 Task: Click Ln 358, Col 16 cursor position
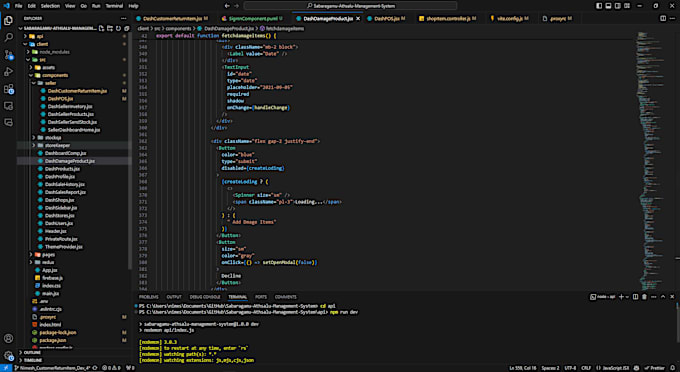tap(523, 368)
